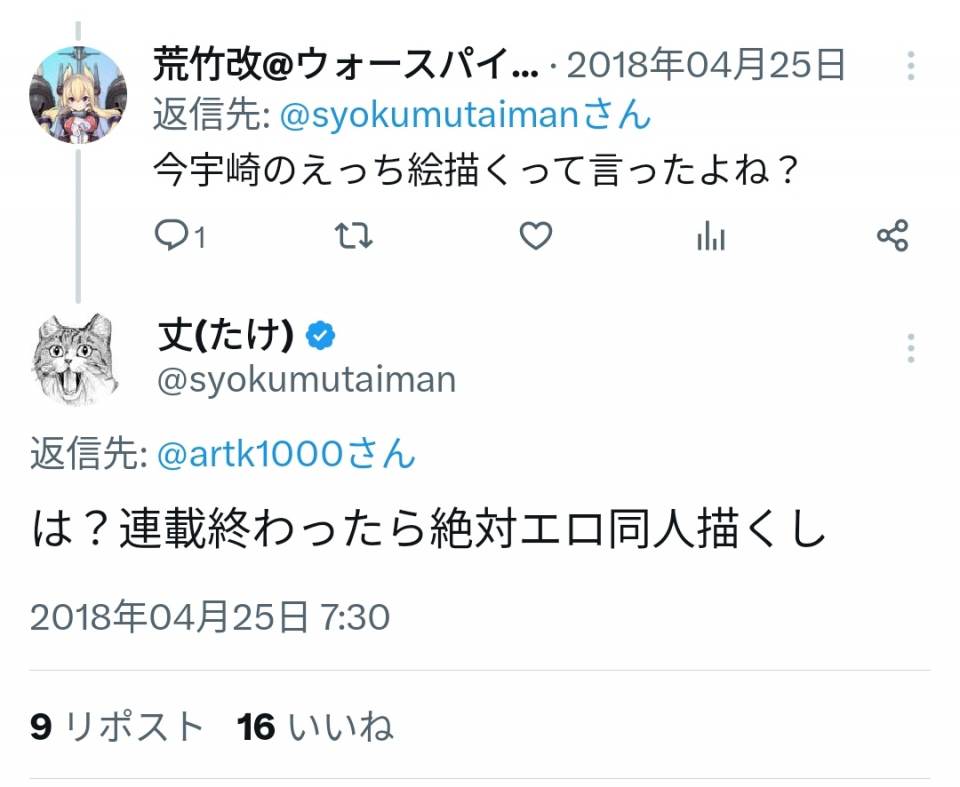This screenshot has width=960, height=787.
Task: Click the 丈(たけ) display name
Action: tap(225, 337)
